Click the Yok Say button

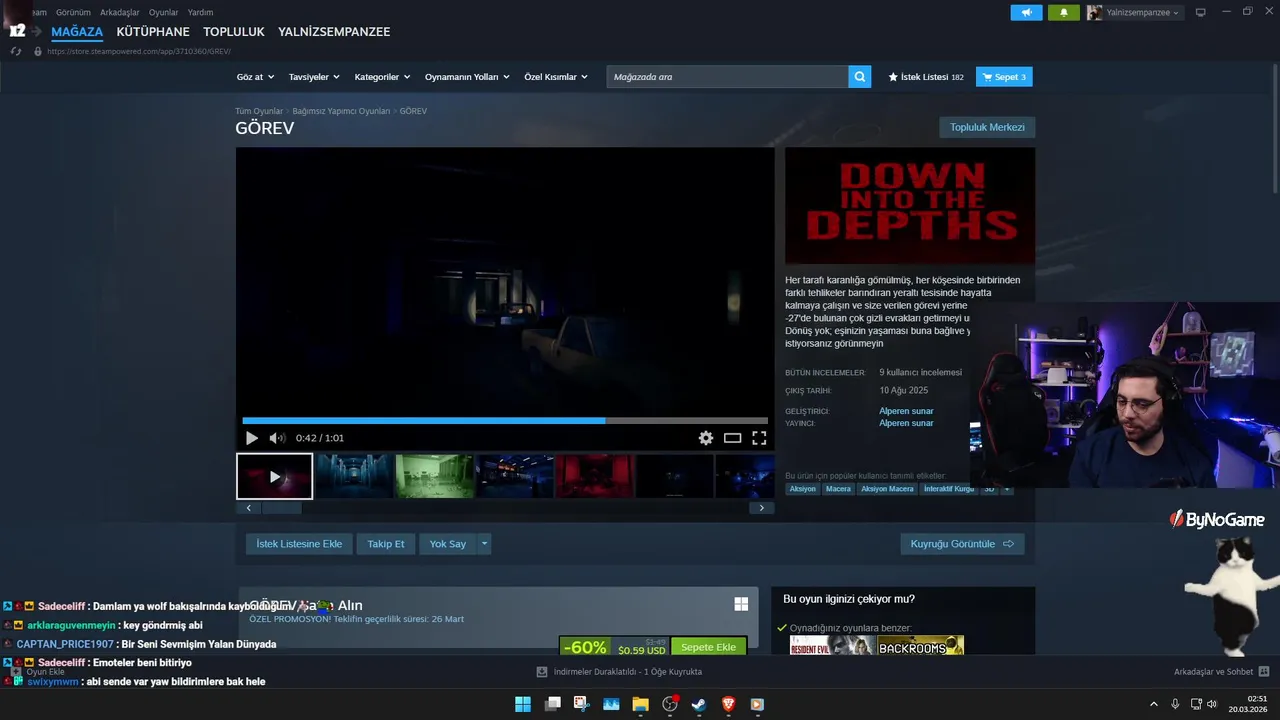[448, 544]
